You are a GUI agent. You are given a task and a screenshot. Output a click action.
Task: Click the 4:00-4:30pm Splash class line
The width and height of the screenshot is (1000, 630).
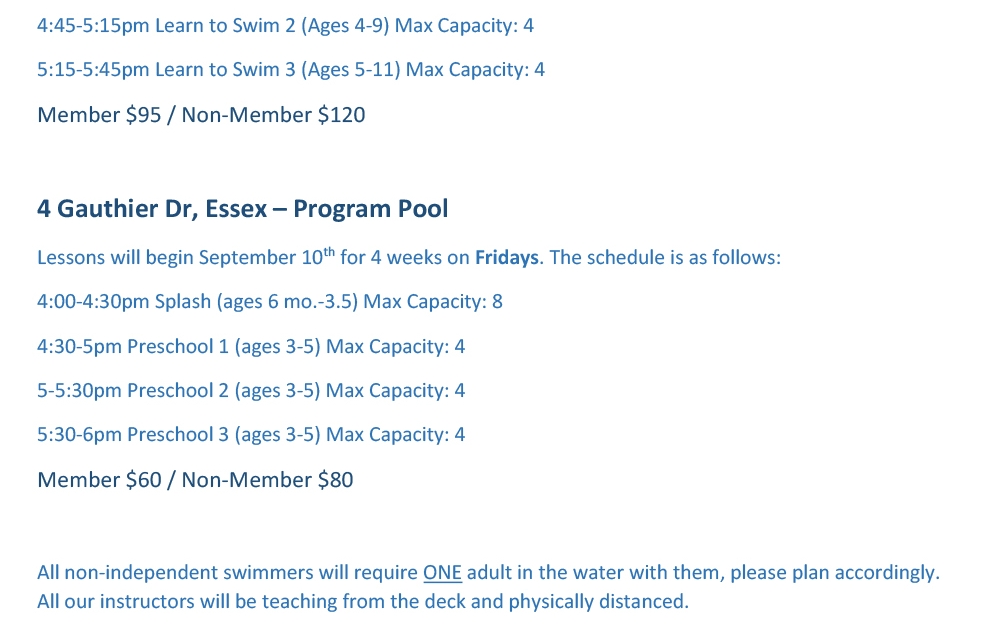270,302
